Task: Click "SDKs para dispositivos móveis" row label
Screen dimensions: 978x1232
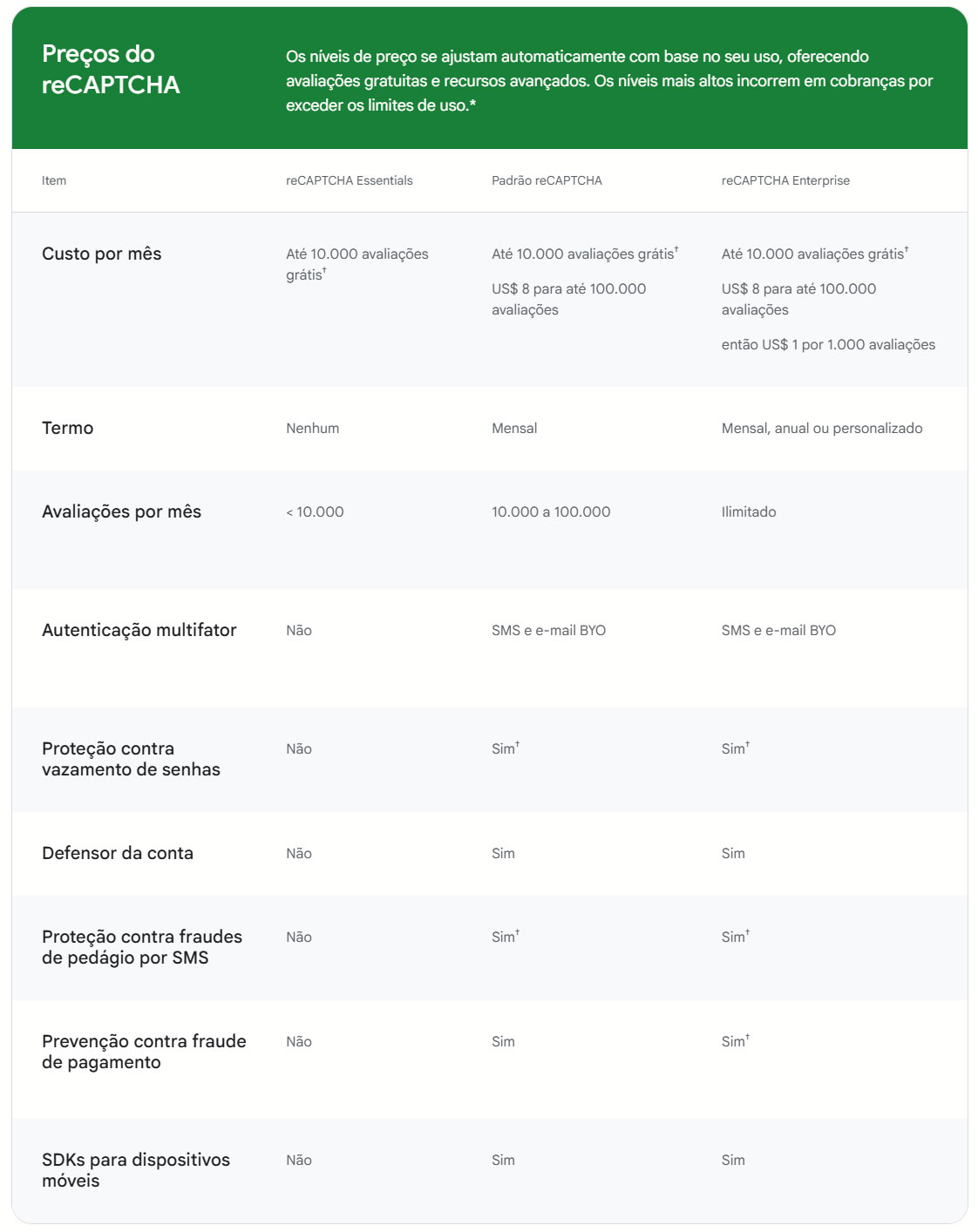Action: pos(136,1170)
